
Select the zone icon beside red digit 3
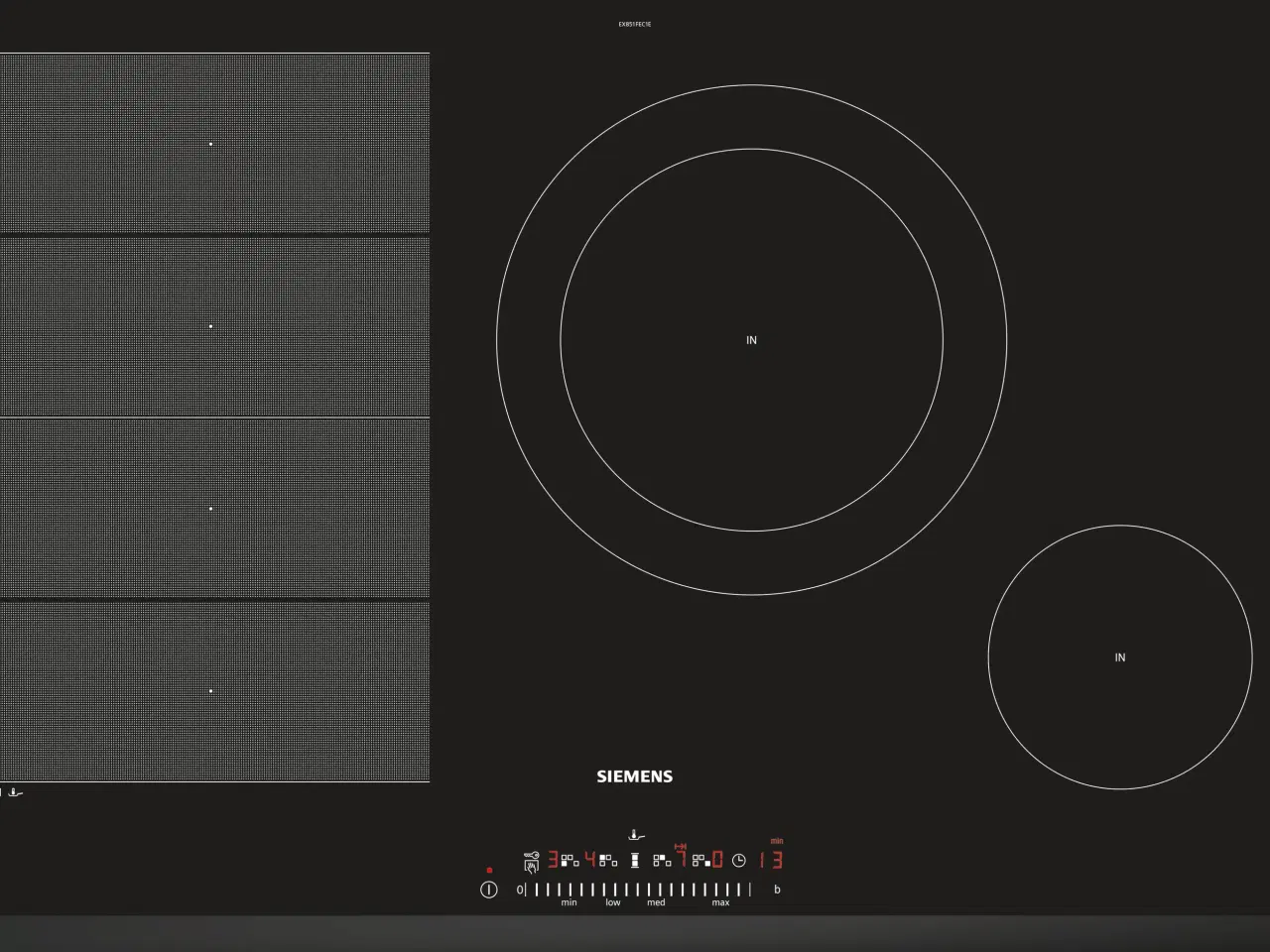pos(570,861)
